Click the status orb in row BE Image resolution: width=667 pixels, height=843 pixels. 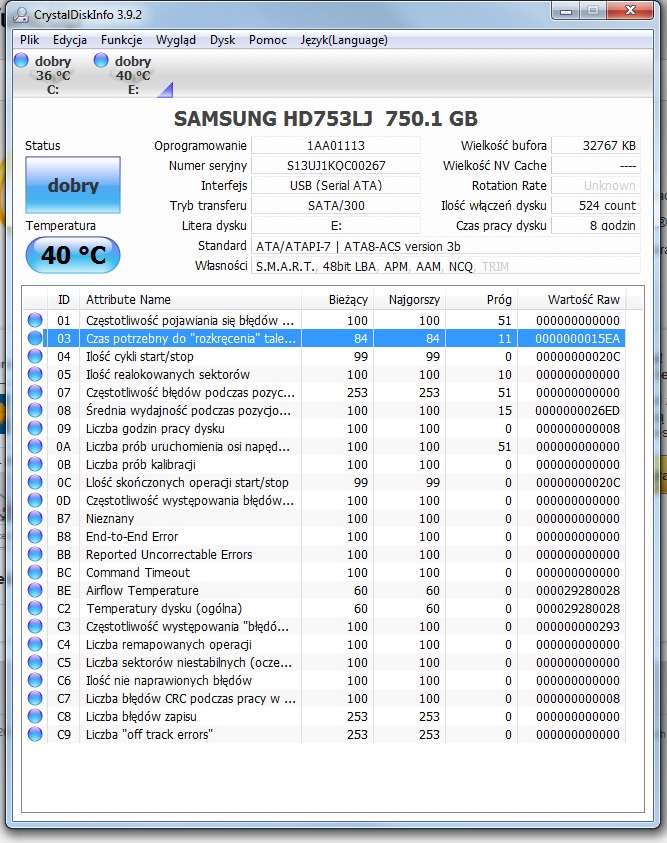click(x=35, y=590)
